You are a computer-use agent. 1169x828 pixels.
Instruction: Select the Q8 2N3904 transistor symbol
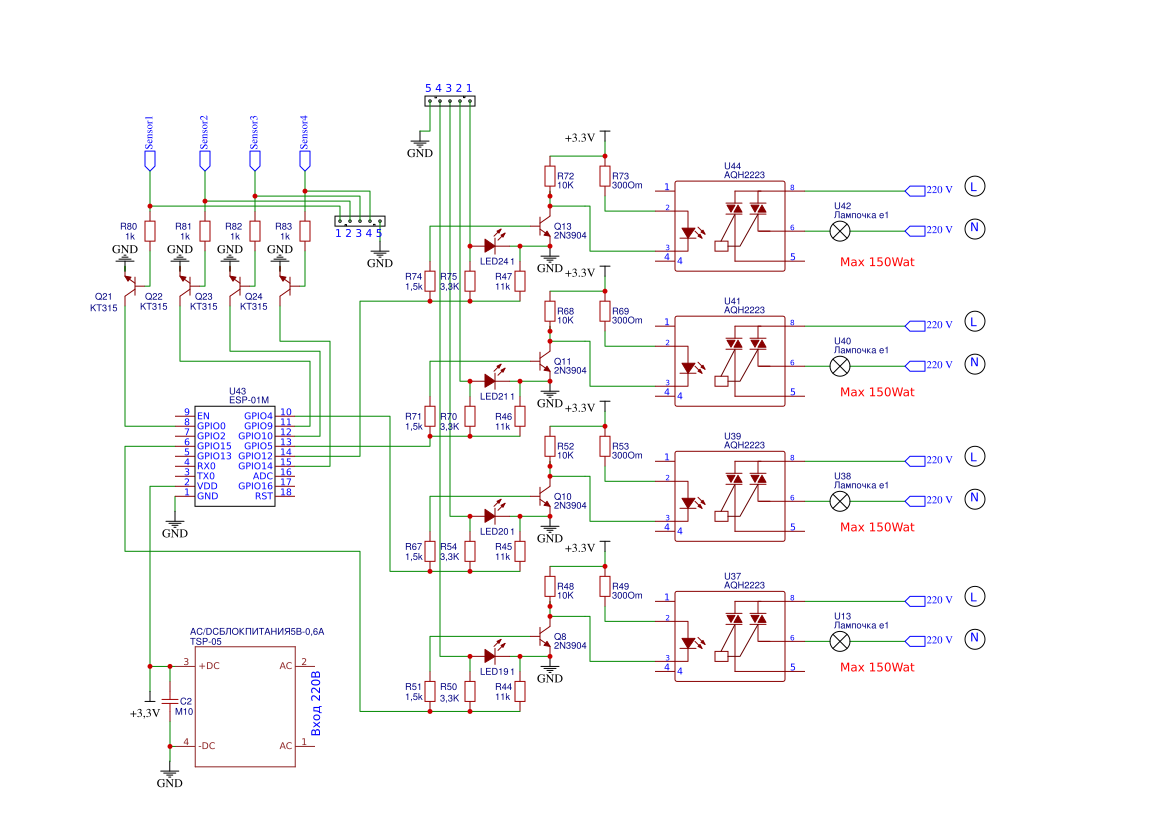point(544,636)
